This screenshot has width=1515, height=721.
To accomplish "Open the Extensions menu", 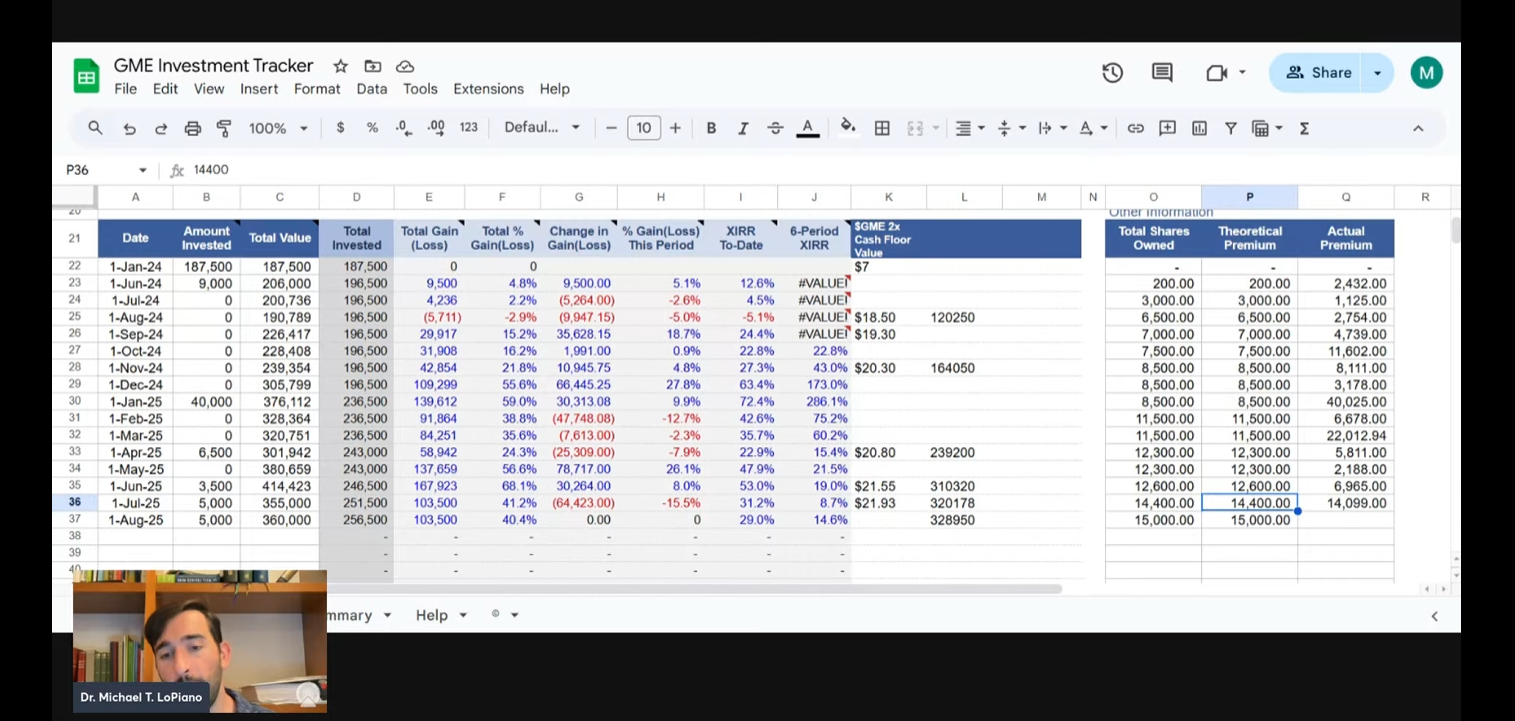I will click(x=488, y=89).
